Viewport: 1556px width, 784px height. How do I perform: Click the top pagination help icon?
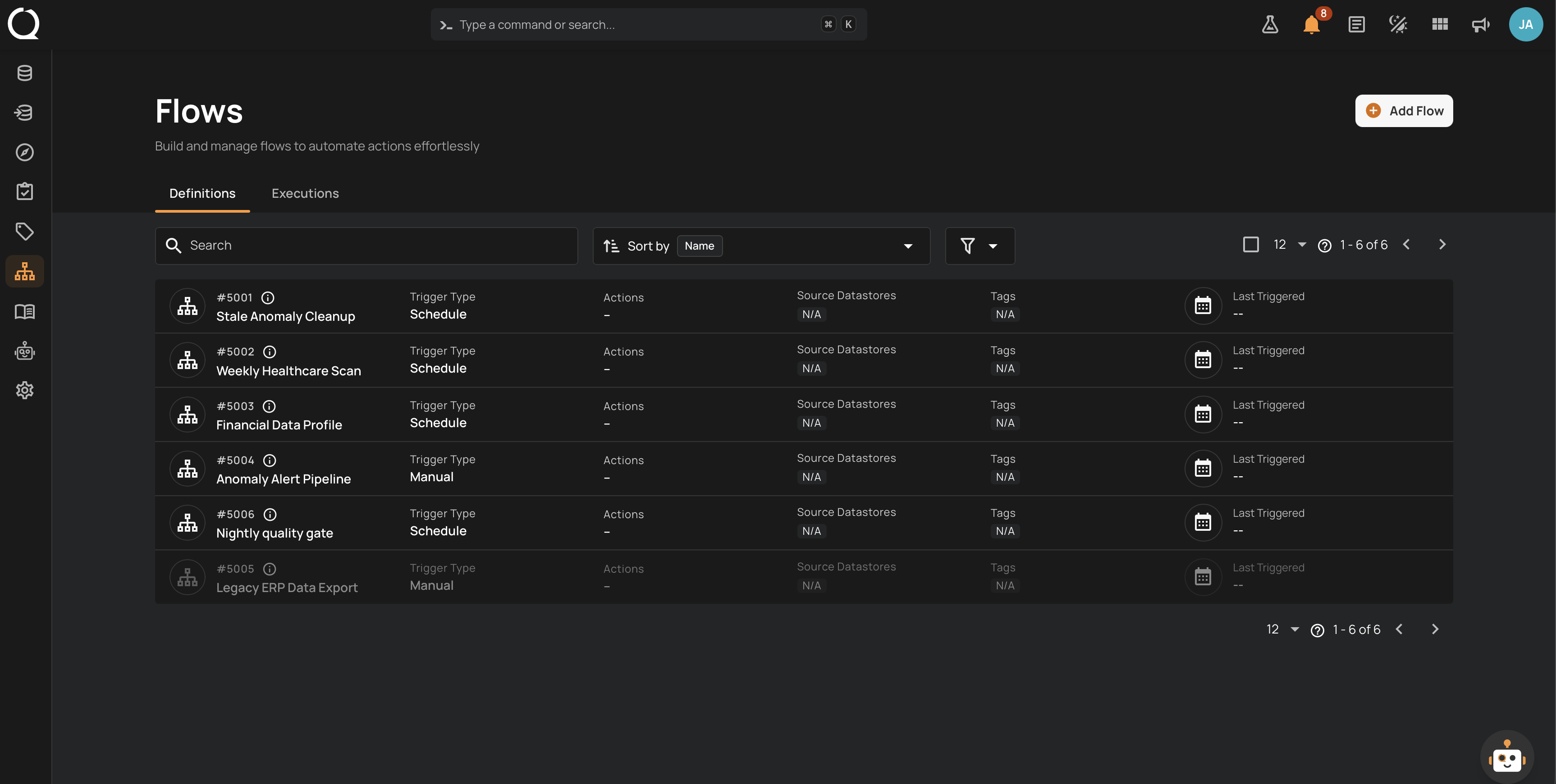(1325, 246)
